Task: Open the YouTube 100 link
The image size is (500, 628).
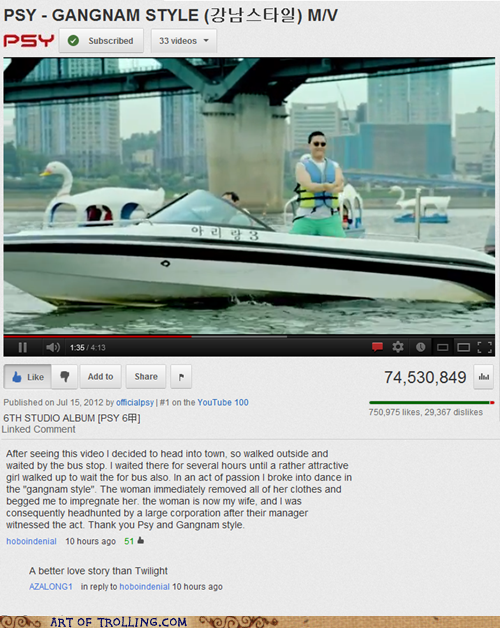Action: coord(223,403)
